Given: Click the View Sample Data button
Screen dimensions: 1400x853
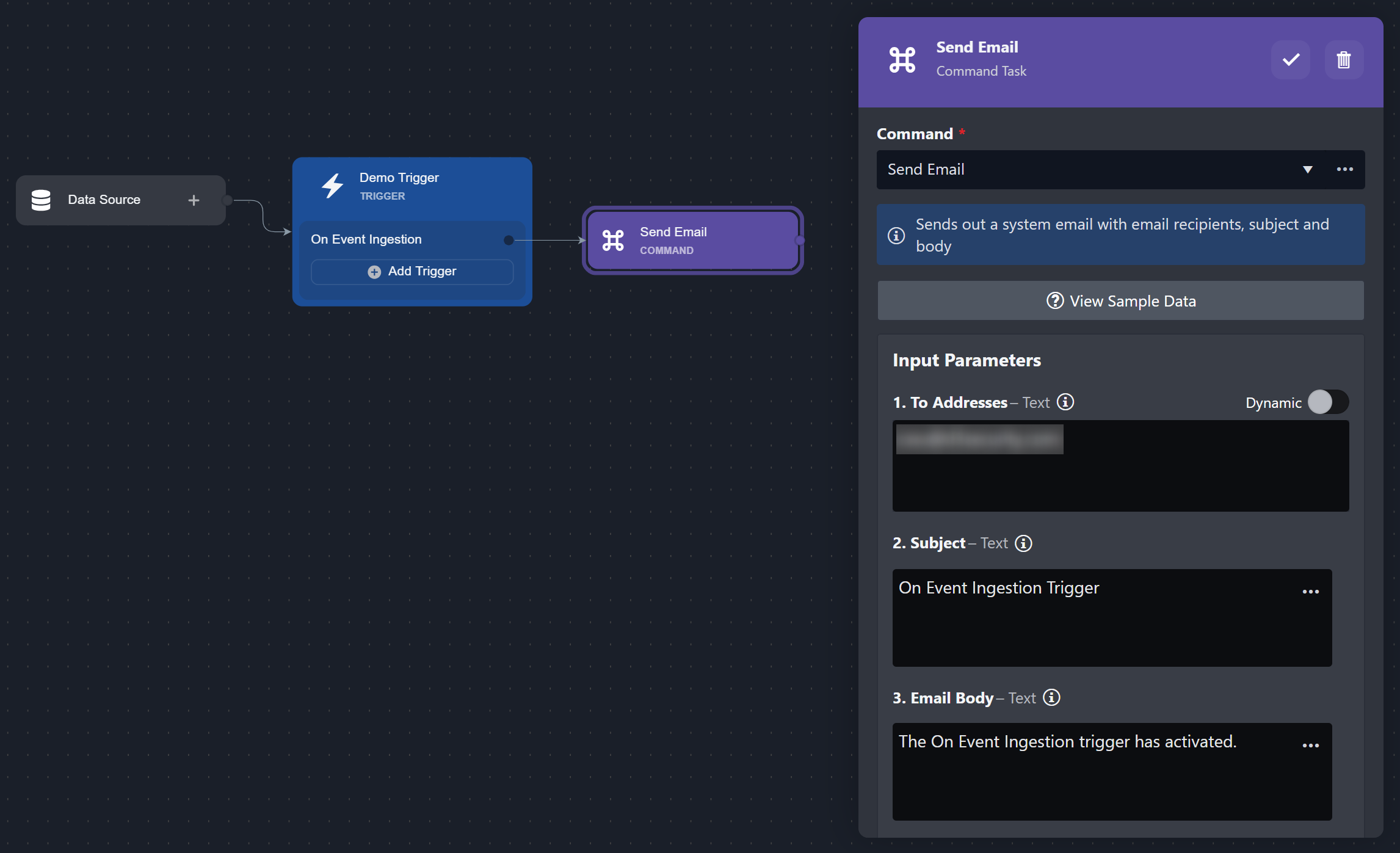Looking at the screenshot, I should (1120, 300).
